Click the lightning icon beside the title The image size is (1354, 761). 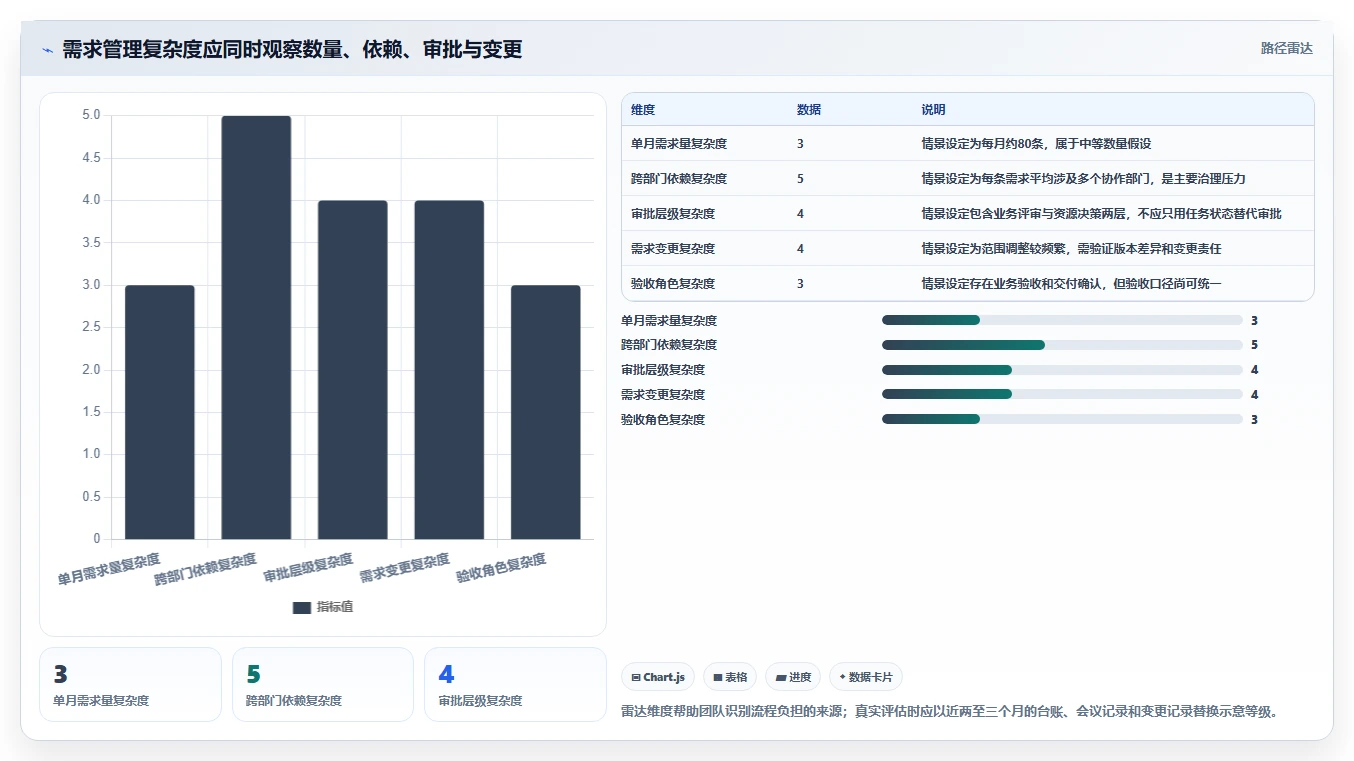48,49
